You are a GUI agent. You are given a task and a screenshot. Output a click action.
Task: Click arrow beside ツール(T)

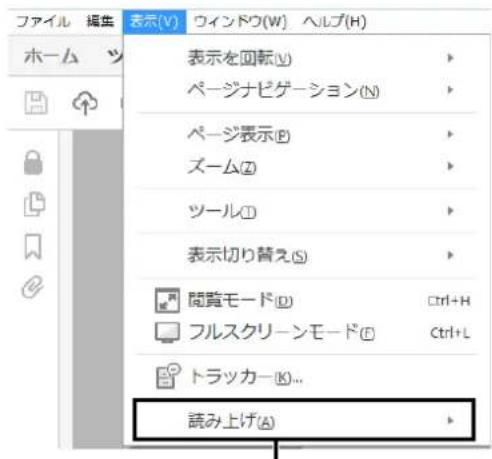pyautogui.click(x=450, y=211)
